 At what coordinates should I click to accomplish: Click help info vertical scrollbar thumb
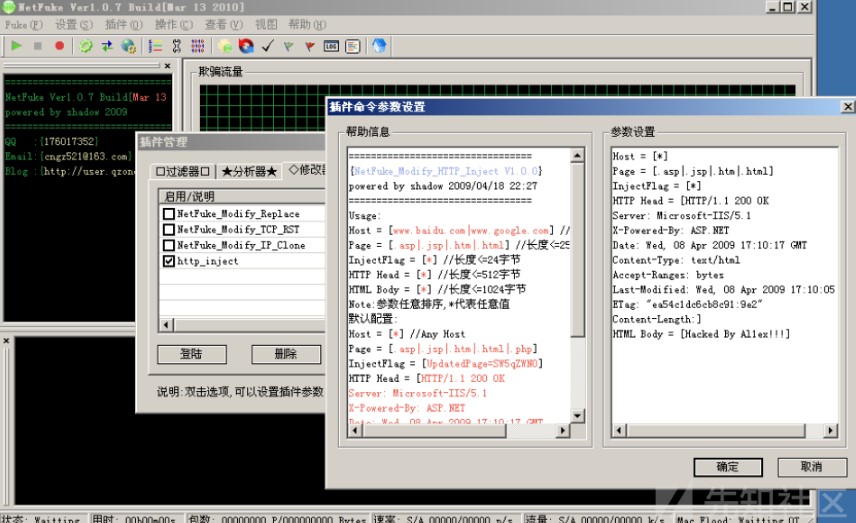578,249
